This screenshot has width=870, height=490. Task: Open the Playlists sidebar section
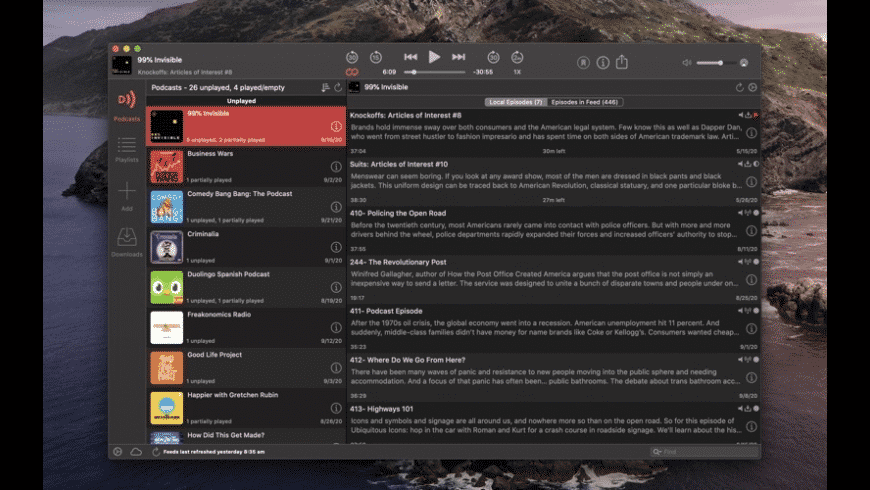coord(127,149)
